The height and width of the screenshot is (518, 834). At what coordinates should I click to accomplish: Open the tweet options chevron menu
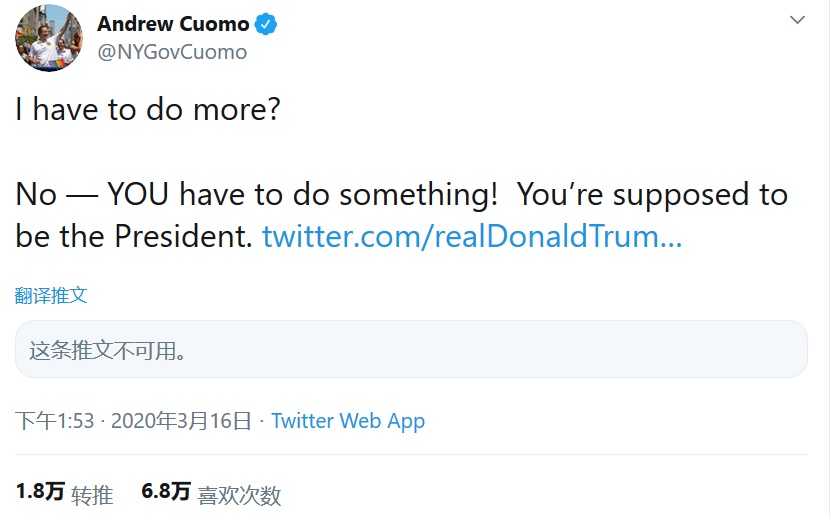797,20
